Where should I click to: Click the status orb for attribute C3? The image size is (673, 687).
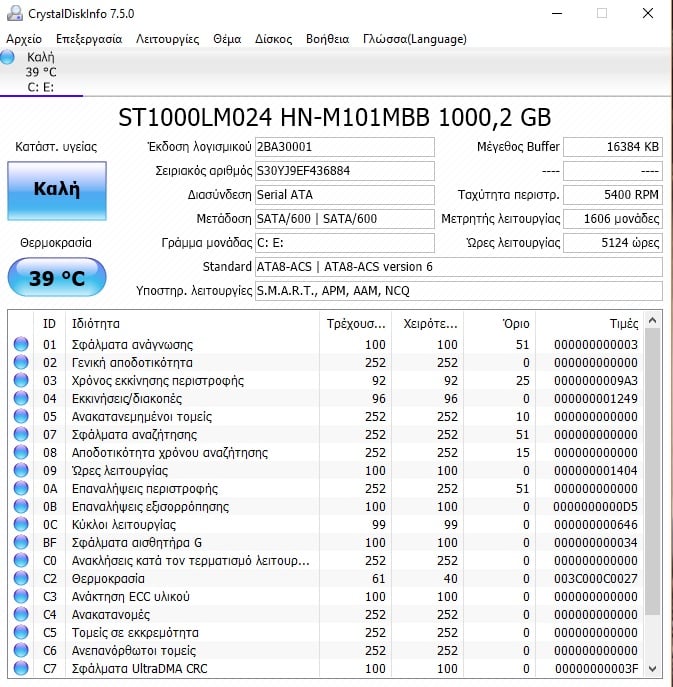(21, 596)
